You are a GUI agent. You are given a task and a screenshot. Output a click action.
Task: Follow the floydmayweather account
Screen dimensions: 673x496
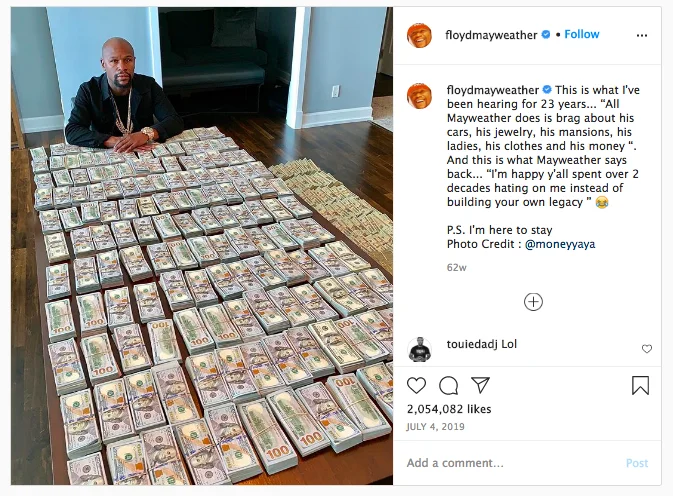(x=582, y=34)
